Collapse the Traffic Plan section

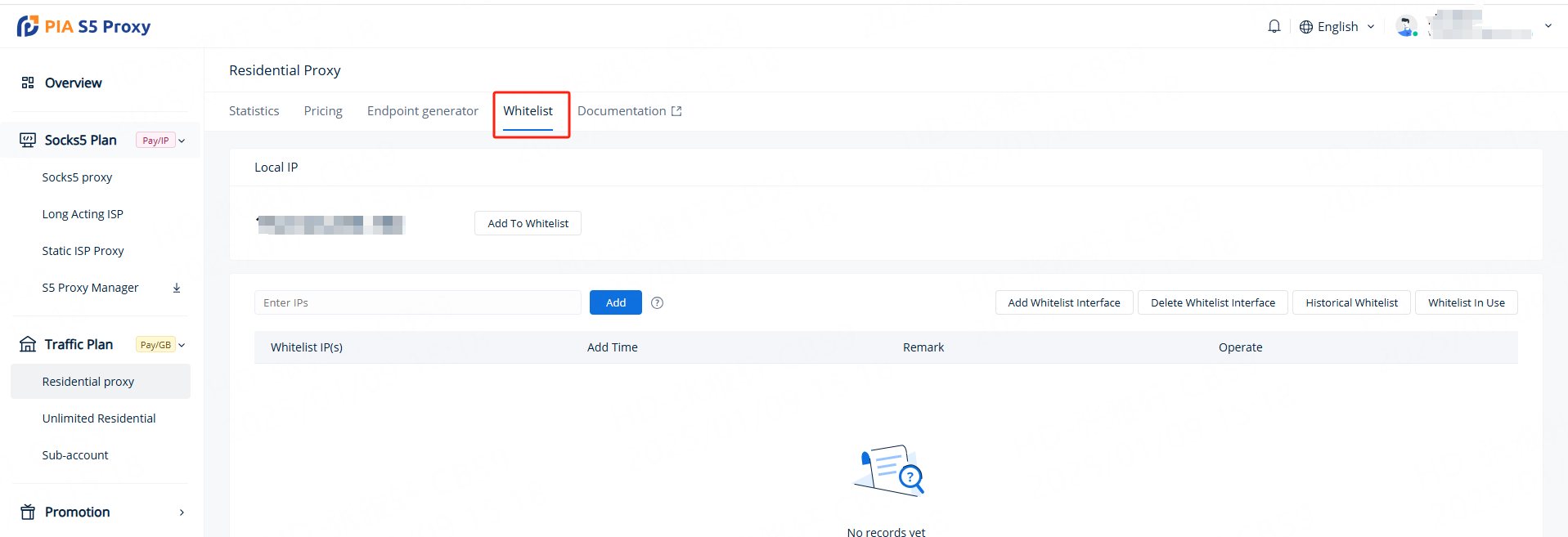[x=182, y=345]
